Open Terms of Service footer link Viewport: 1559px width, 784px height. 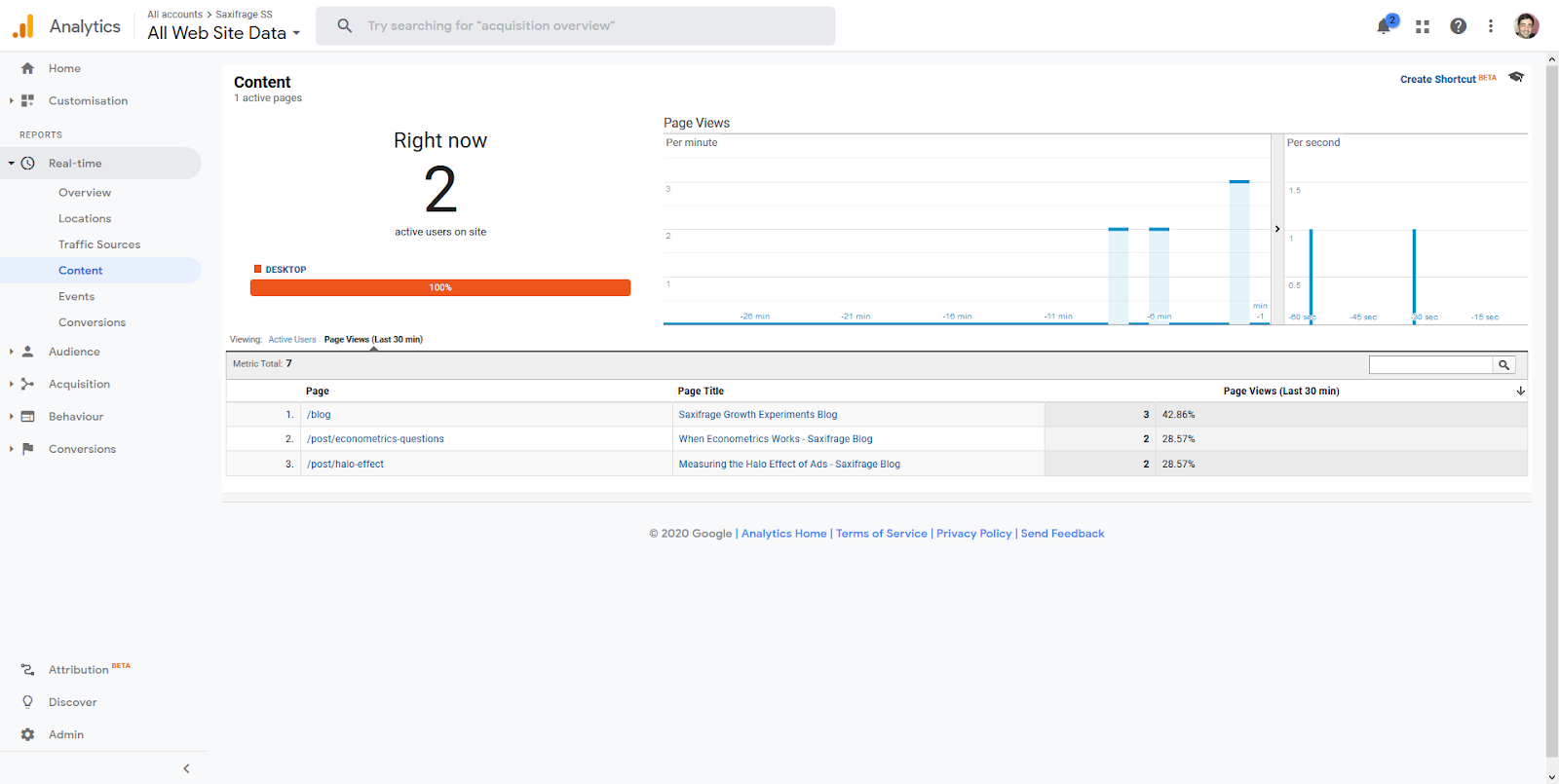(x=882, y=534)
